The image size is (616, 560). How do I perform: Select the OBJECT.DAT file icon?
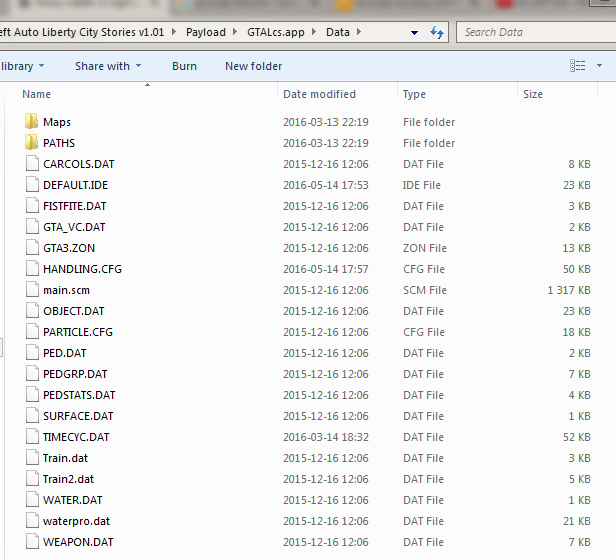[32, 310]
